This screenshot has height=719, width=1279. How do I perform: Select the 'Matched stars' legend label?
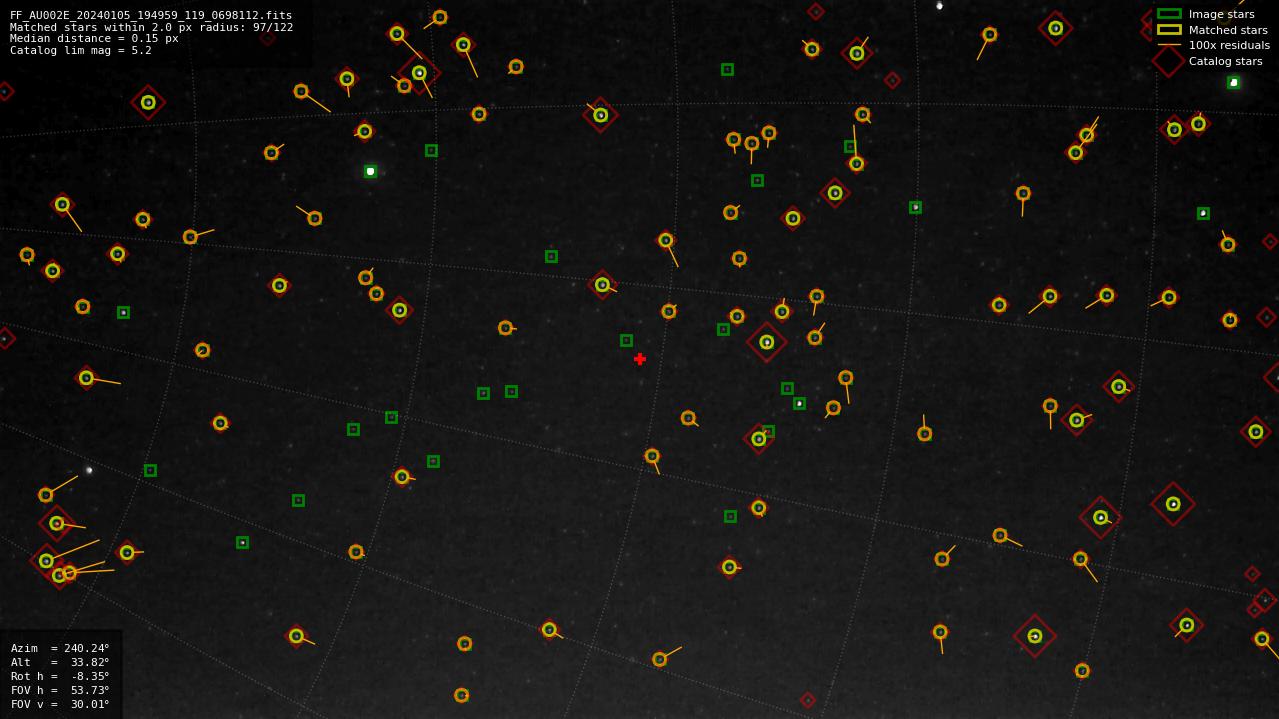coord(1229,30)
